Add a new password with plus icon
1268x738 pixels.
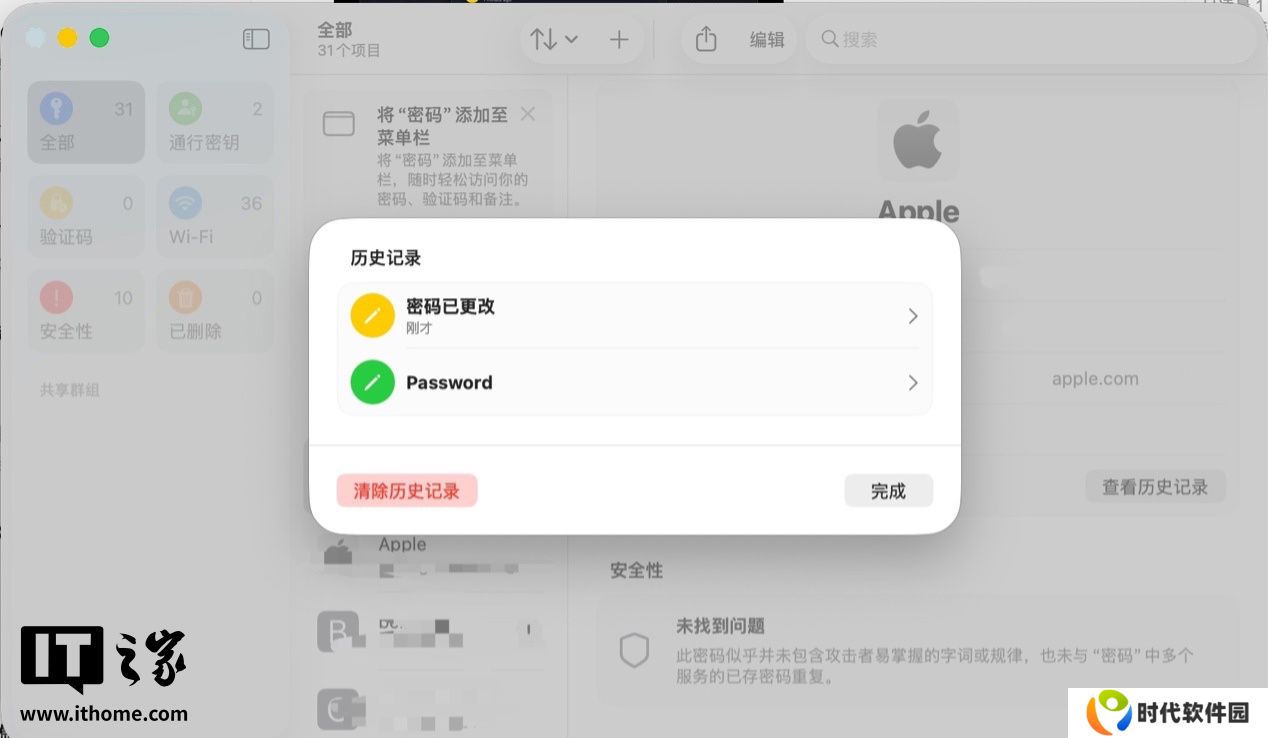[619, 39]
